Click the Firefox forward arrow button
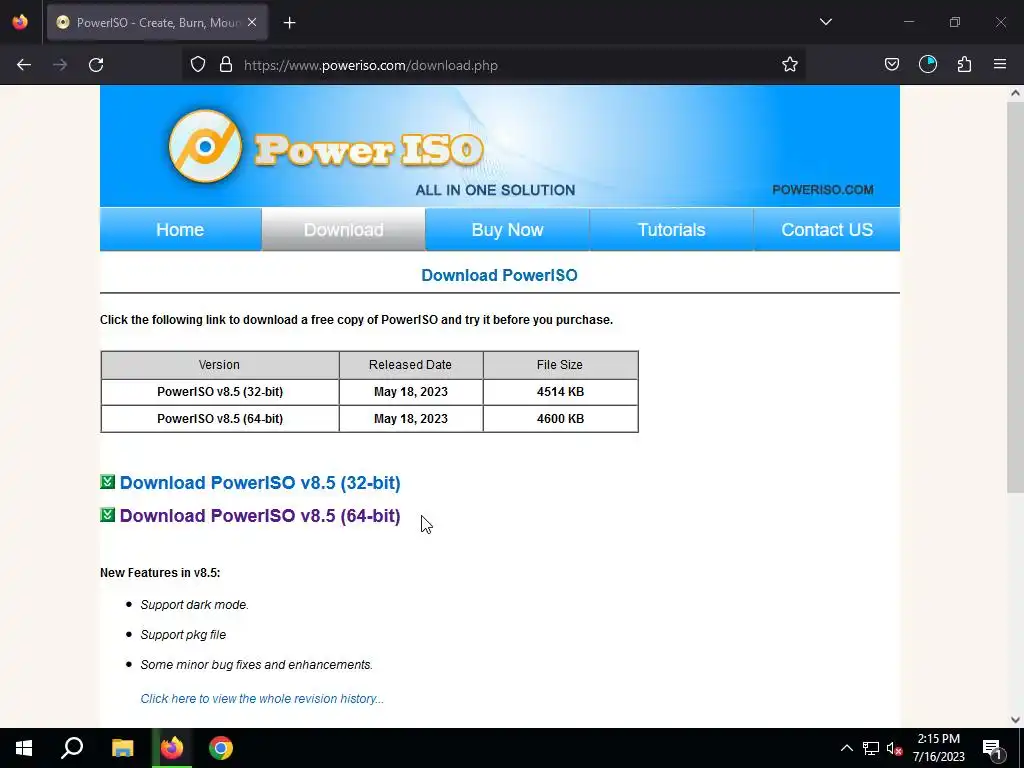1024x768 pixels. coord(60,65)
